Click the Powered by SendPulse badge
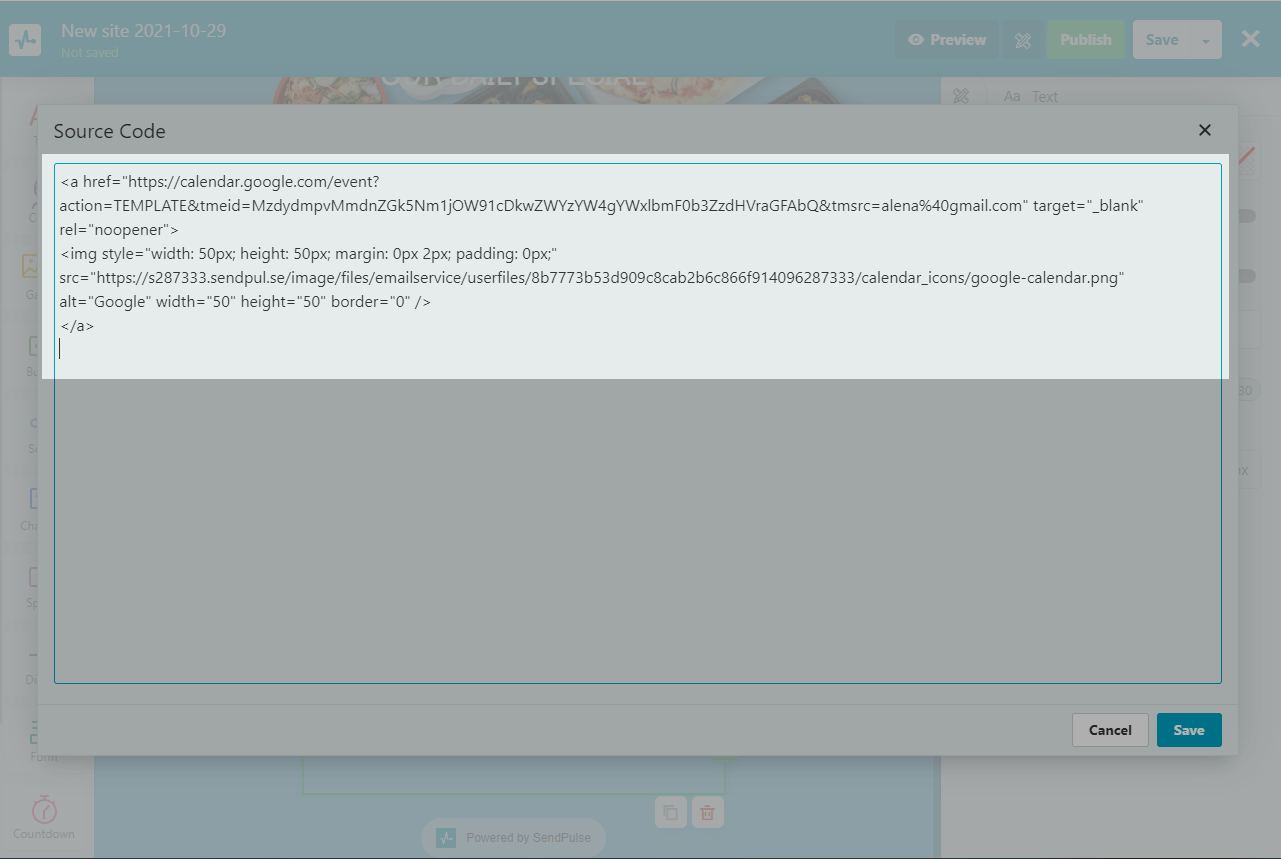 (x=514, y=837)
